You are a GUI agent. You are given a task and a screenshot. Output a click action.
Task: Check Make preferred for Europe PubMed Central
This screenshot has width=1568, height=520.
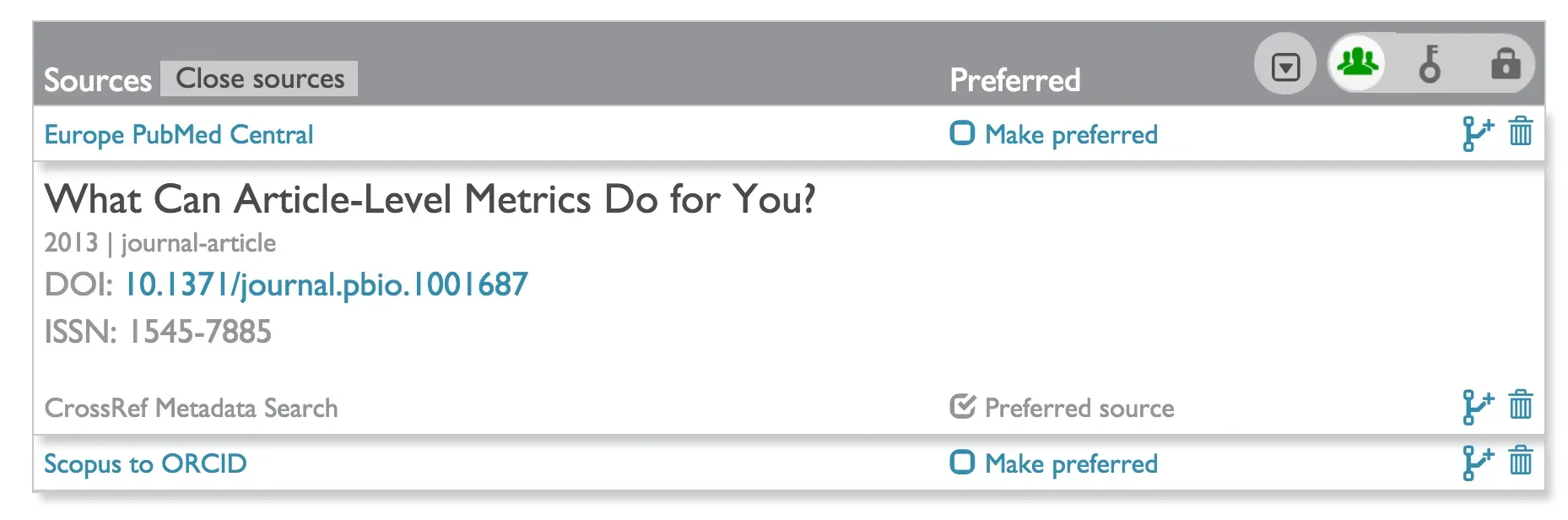pos(962,133)
